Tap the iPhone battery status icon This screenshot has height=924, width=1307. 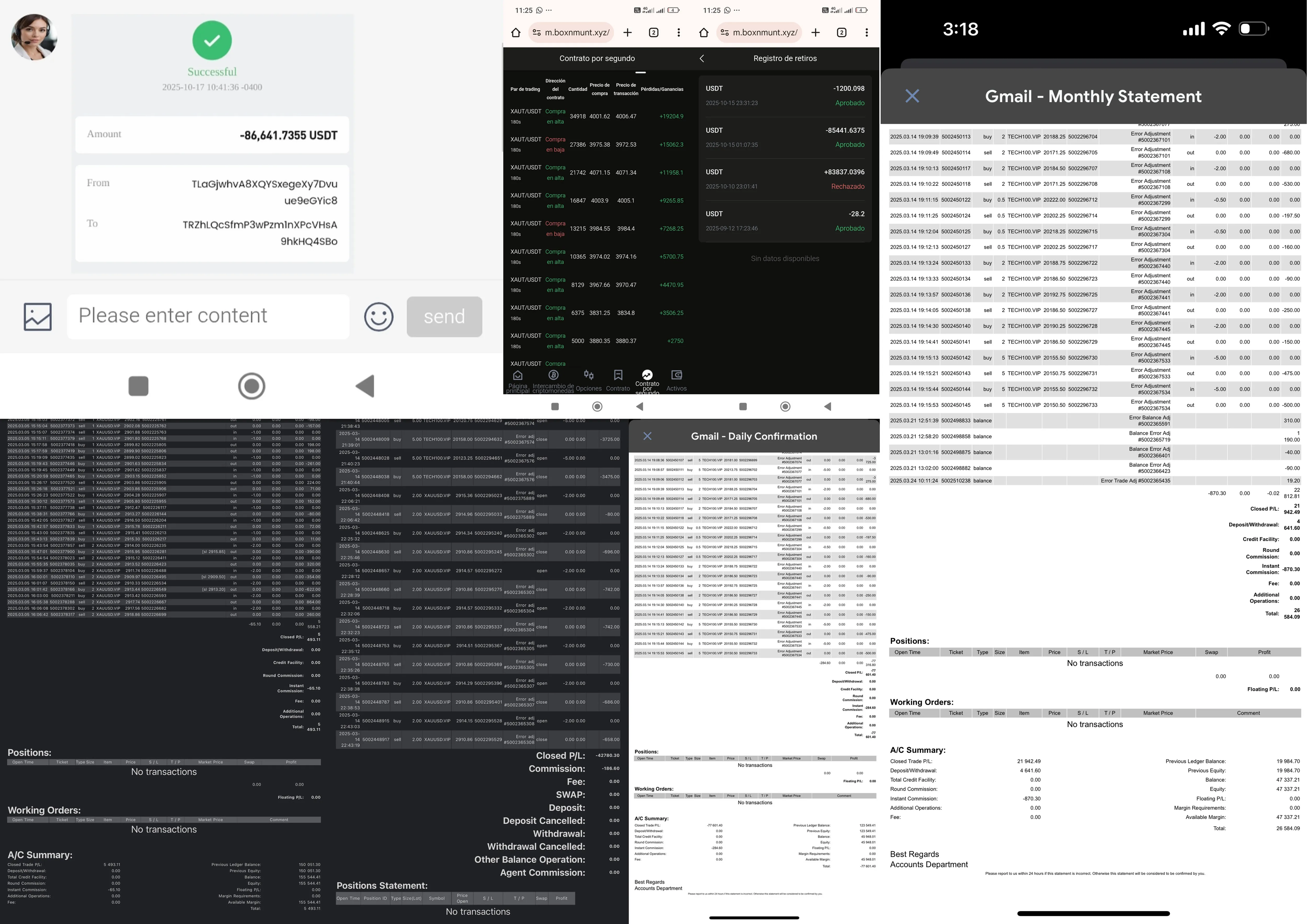tap(1253, 28)
